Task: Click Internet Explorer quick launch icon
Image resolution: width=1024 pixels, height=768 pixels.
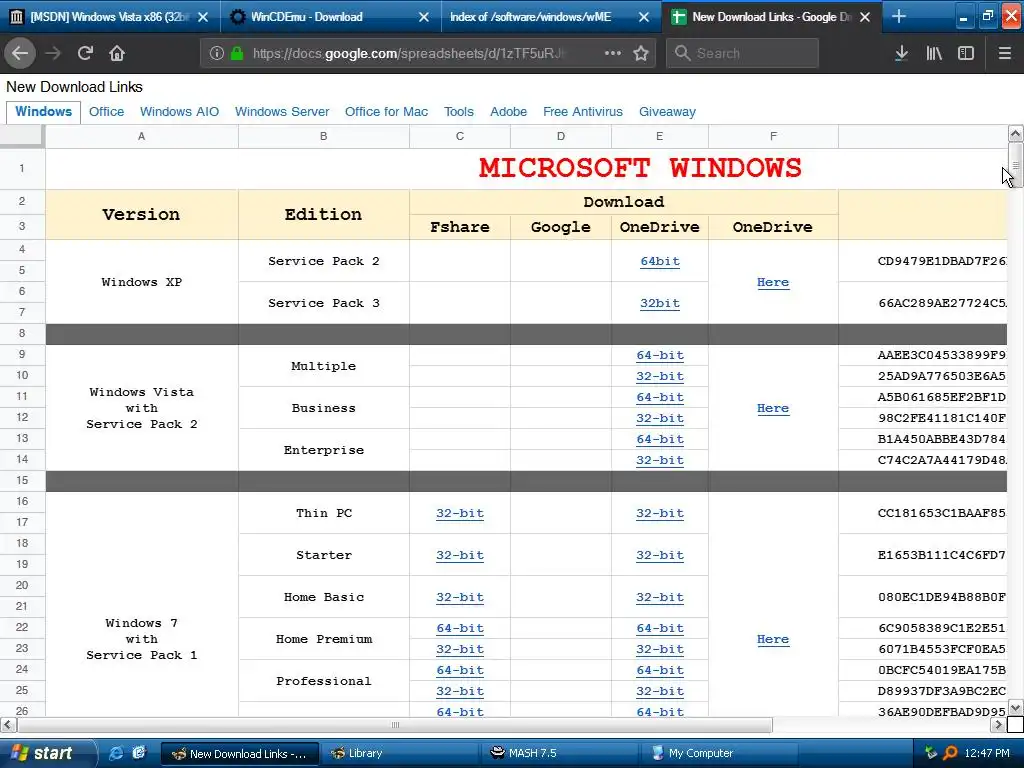Action: coord(116,753)
